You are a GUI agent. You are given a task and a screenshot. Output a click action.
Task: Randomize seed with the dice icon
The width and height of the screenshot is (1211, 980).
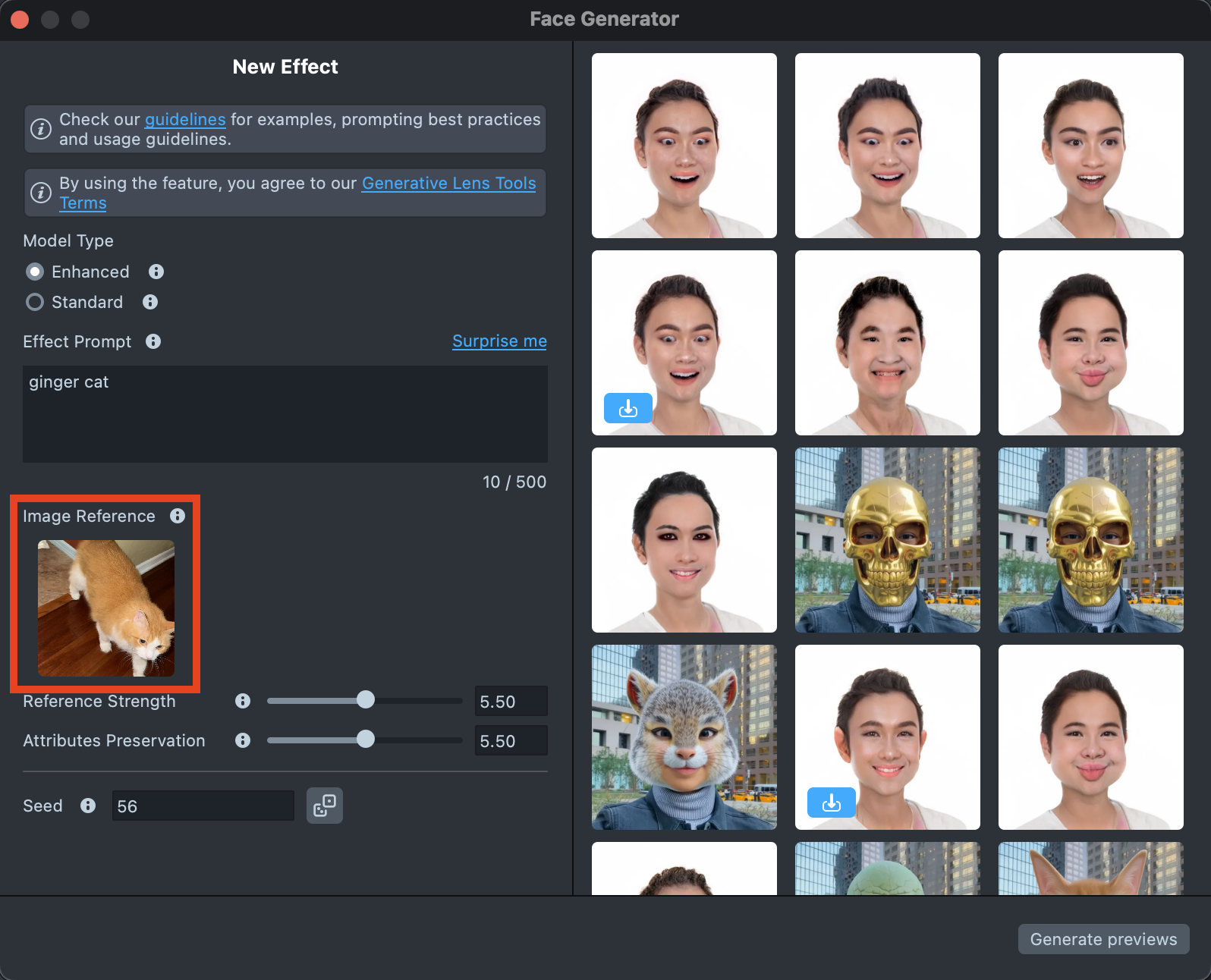click(x=325, y=806)
